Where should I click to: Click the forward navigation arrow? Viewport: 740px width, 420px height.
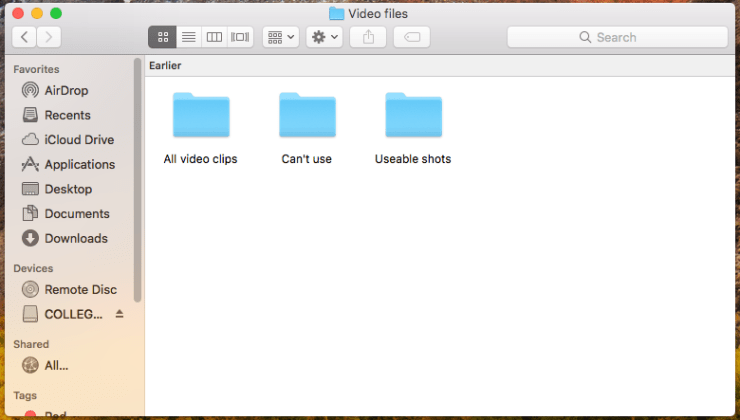click(x=48, y=37)
